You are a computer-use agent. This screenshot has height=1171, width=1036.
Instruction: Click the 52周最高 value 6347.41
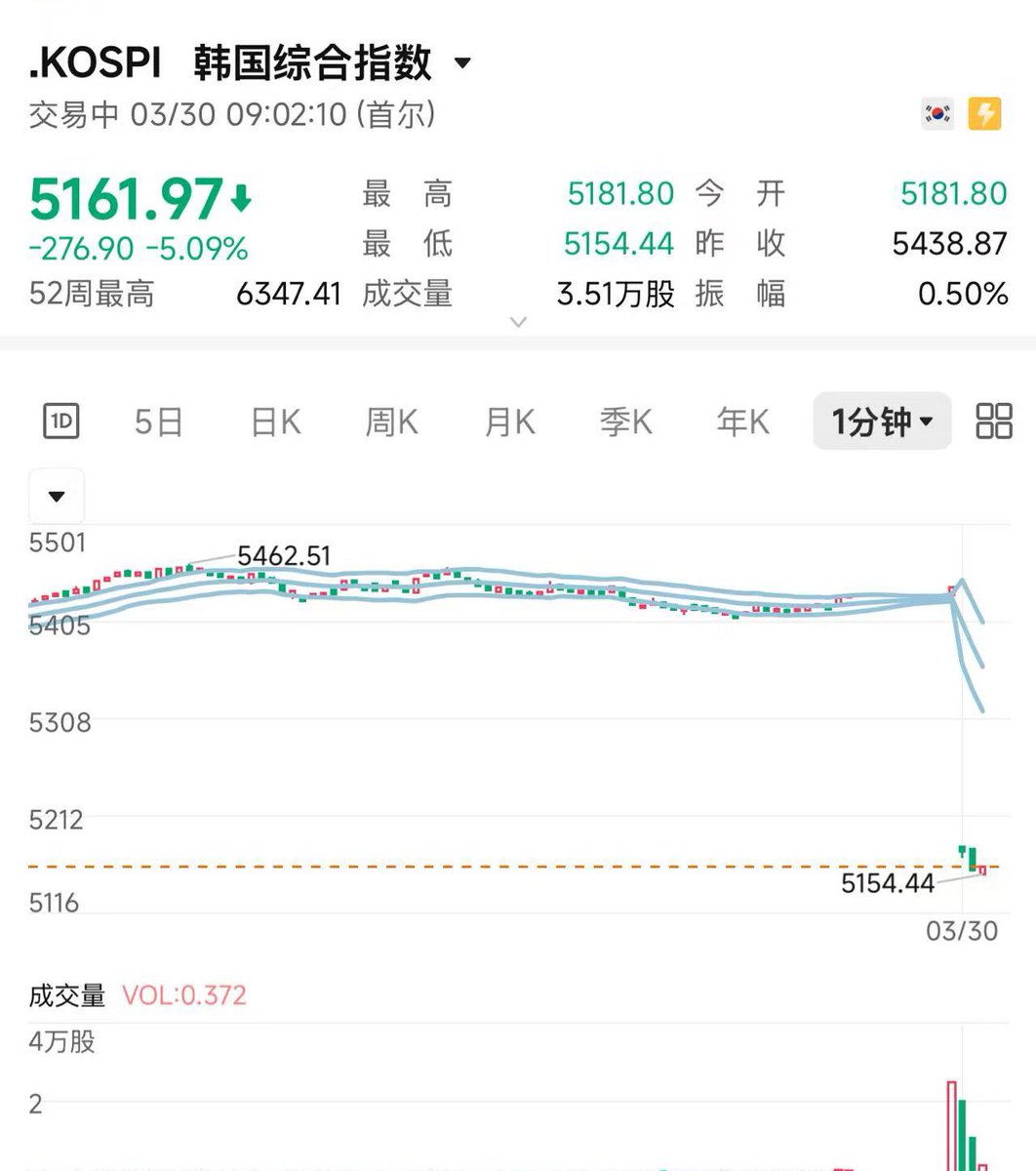click(x=289, y=293)
